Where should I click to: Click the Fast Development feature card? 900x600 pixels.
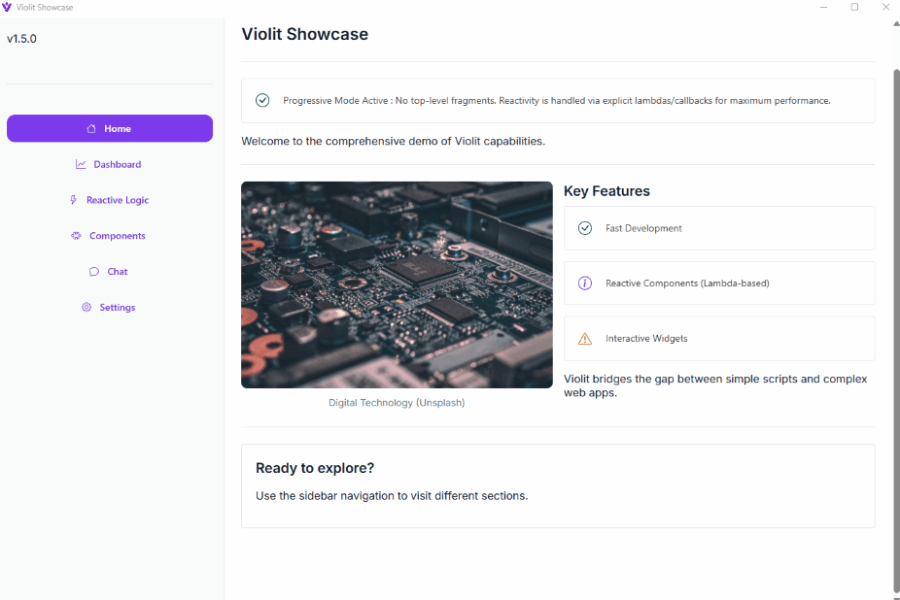(719, 228)
